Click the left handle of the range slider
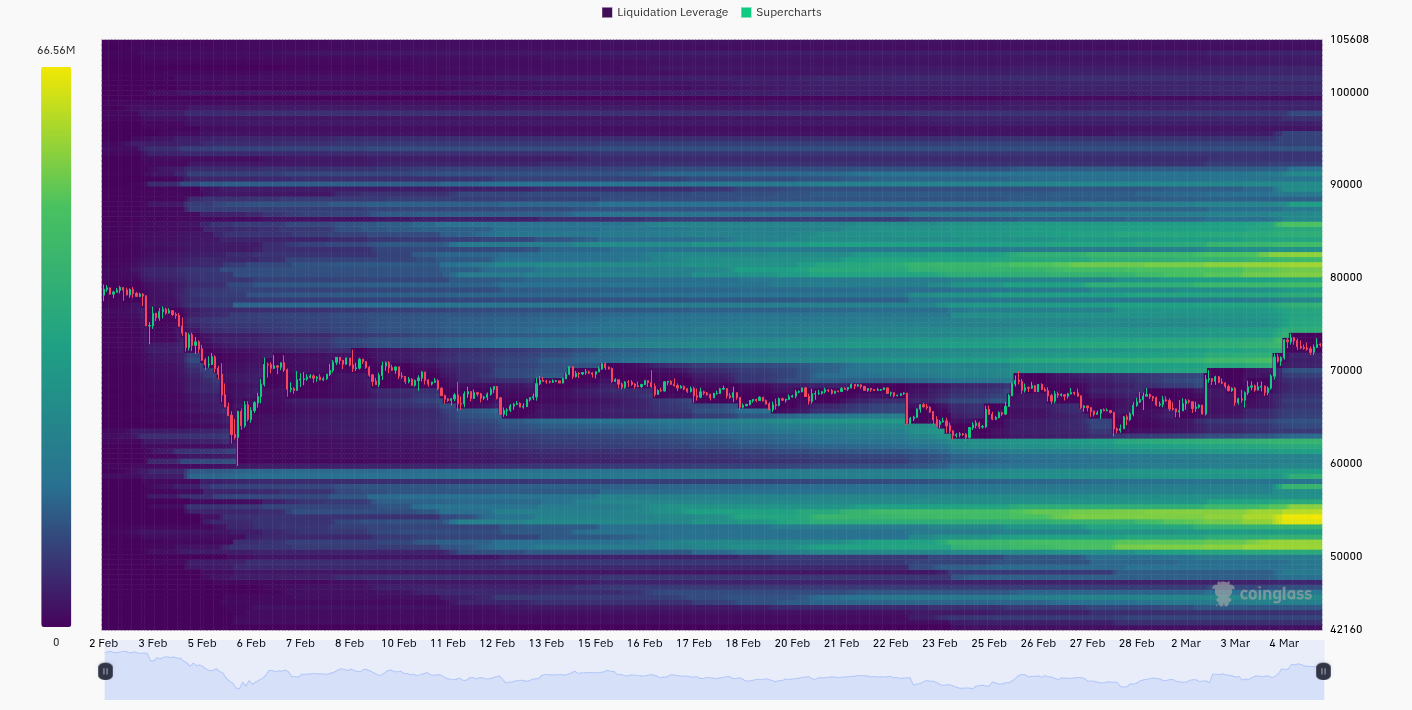Image resolution: width=1412 pixels, height=710 pixels. (x=105, y=671)
